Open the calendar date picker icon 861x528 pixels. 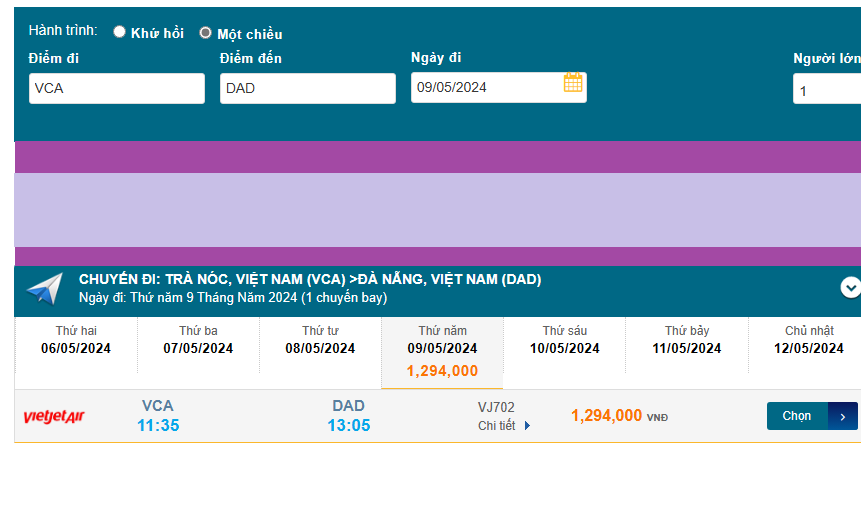click(573, 83)
